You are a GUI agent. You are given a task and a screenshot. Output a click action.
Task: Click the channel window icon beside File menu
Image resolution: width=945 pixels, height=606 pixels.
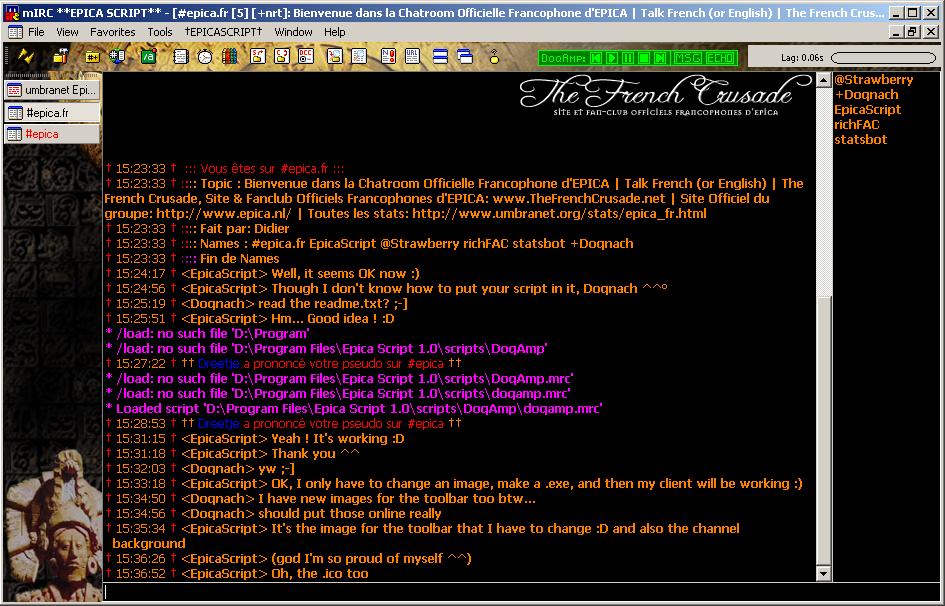click(15, 32)
